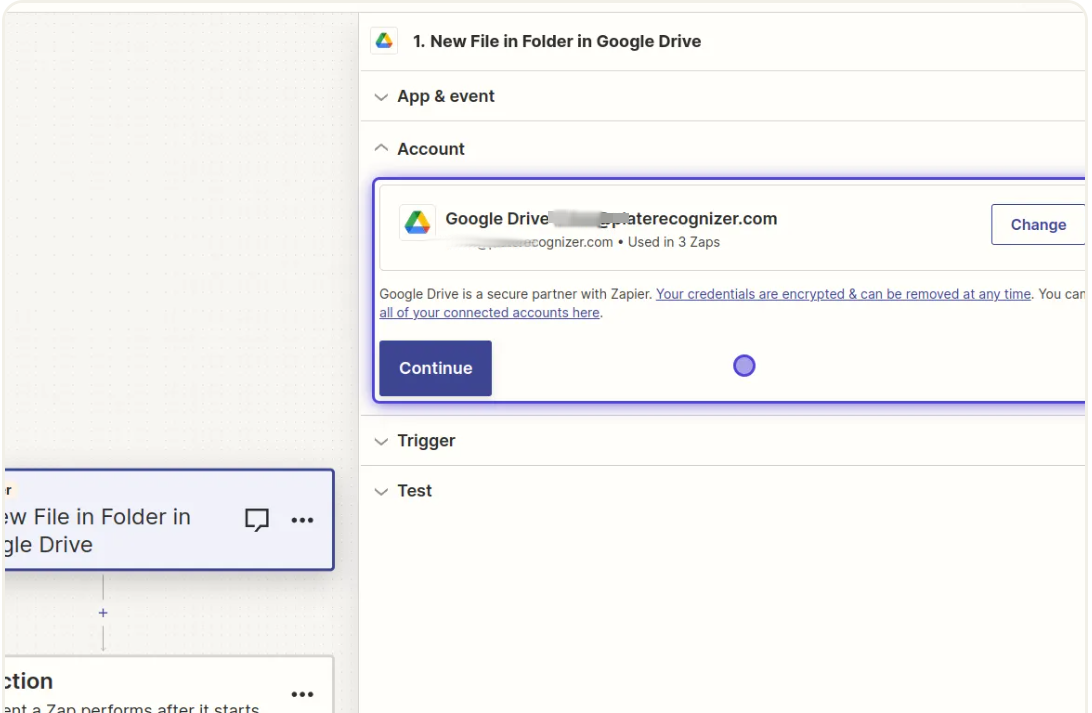This screenshot has height=713, width=1092.
Task: Collapse the Account section
Action: (x=430, y=149)
